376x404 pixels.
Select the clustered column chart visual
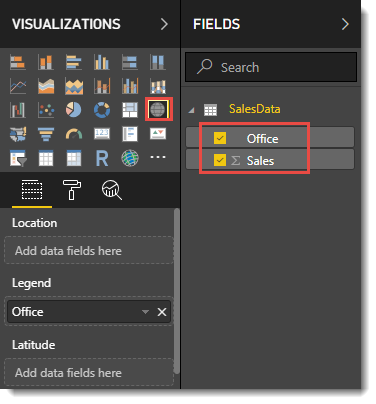coord(102,62)
